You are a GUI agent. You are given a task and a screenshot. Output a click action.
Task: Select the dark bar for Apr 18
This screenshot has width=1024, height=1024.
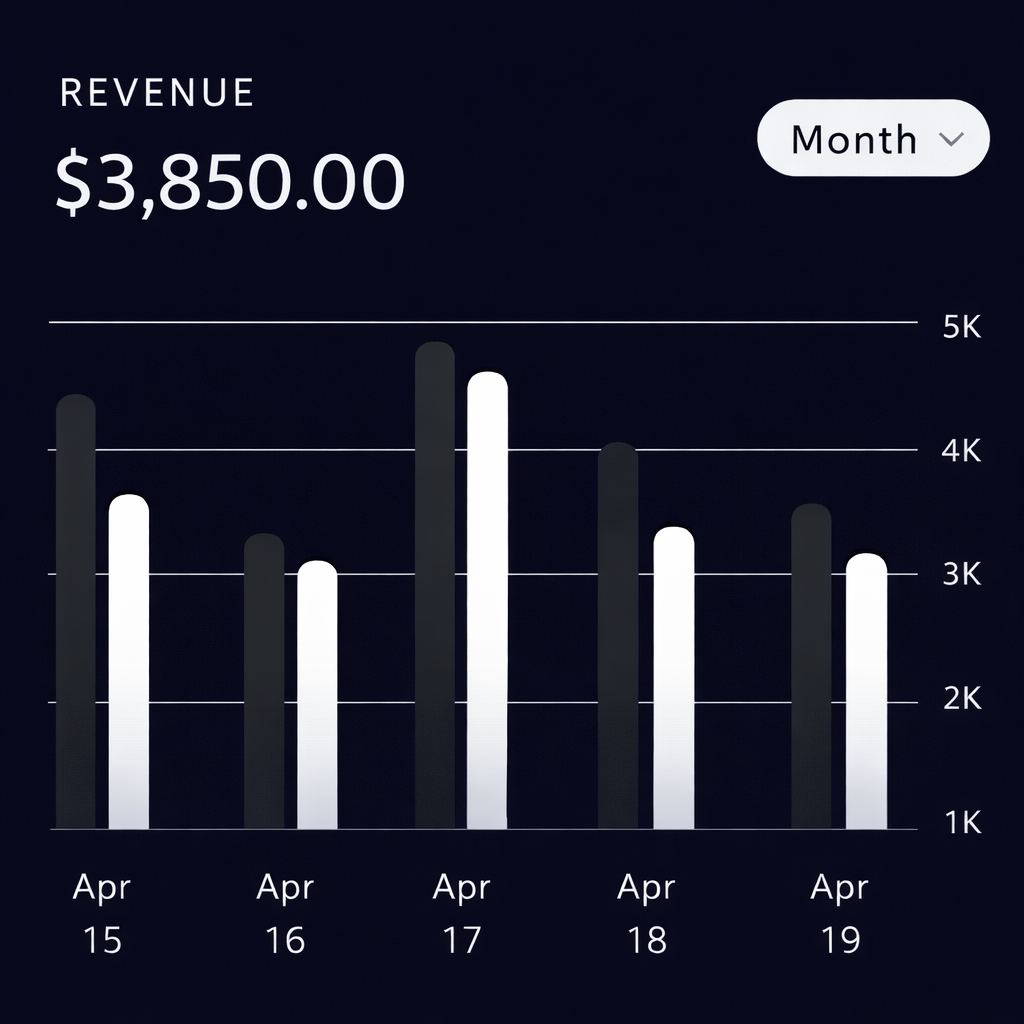[618, 636]
